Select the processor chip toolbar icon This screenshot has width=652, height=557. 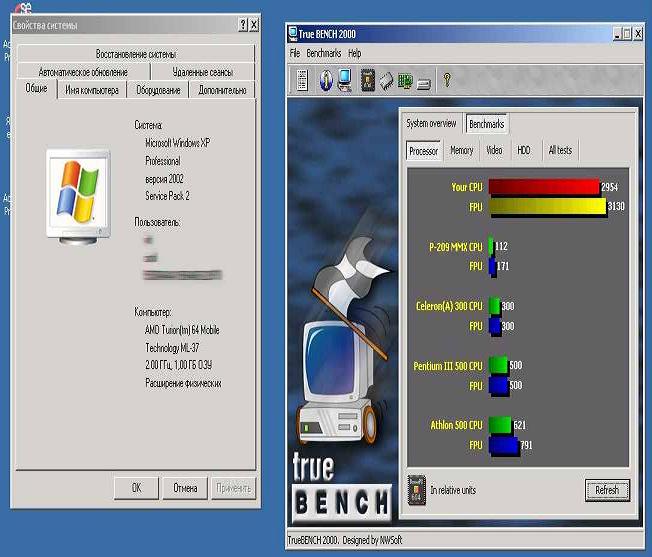(367, 80)
